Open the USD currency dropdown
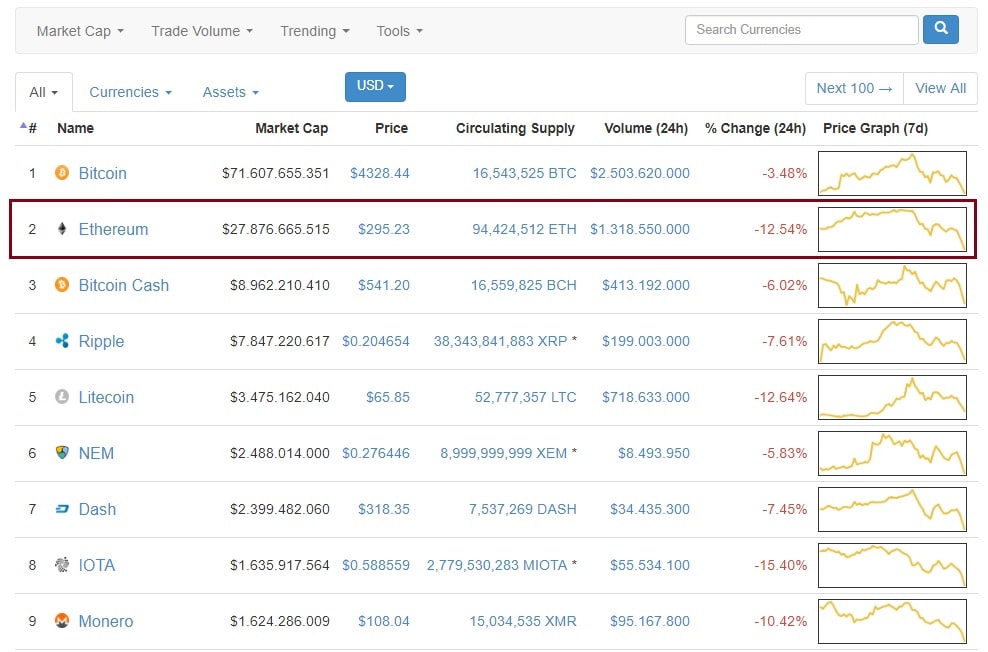 tap(375, 86)
